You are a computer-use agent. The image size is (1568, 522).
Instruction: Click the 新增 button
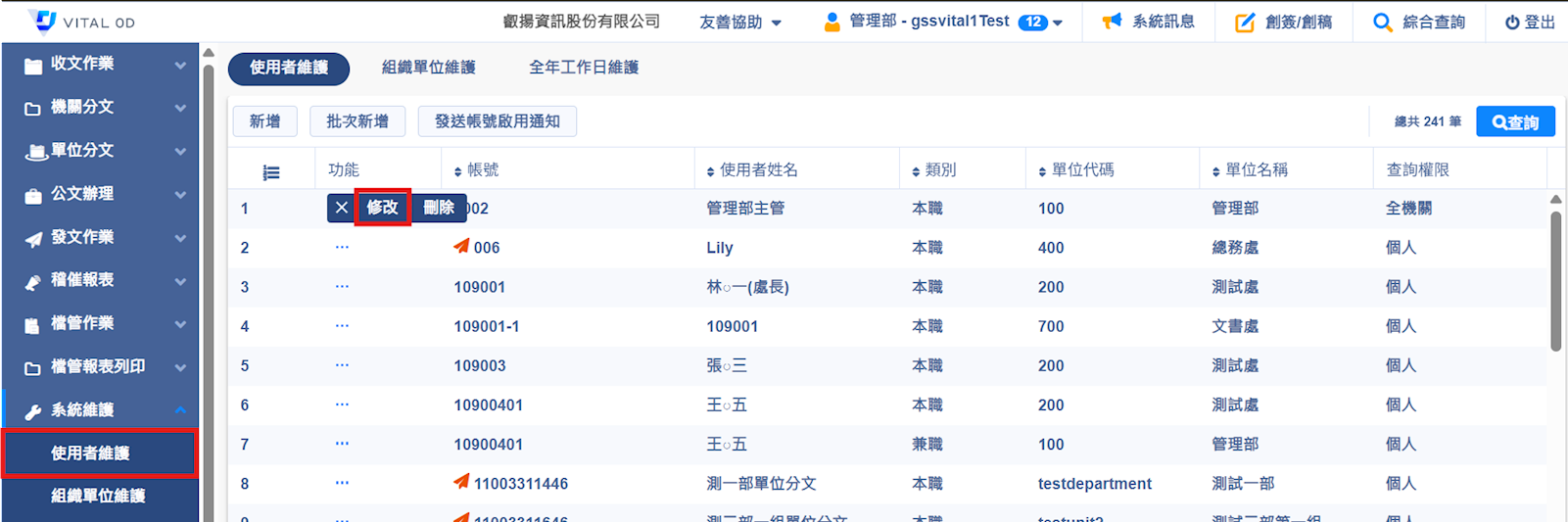[264, 121]
